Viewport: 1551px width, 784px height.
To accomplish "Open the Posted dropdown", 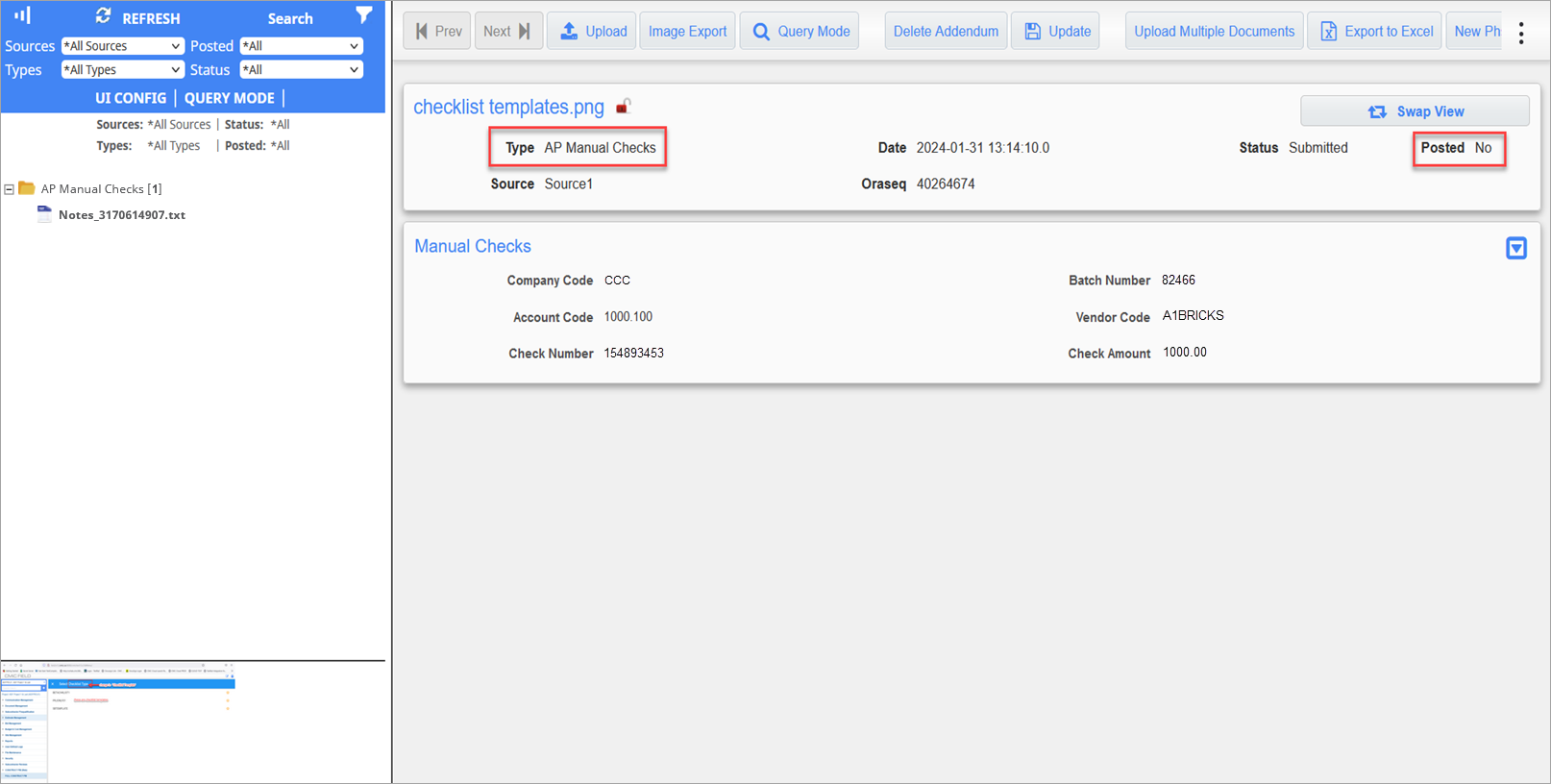I will 302,46.
